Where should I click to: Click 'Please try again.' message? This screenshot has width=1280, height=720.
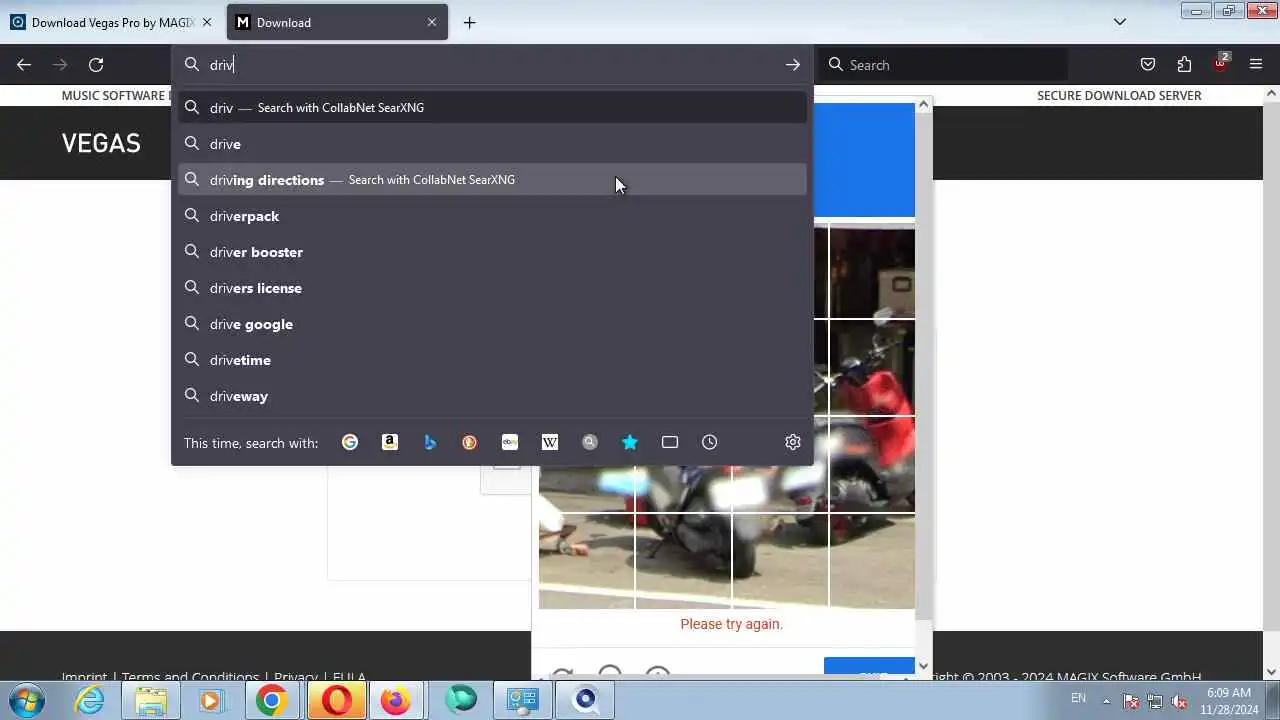pyautogui.click(x=731, y=624)
